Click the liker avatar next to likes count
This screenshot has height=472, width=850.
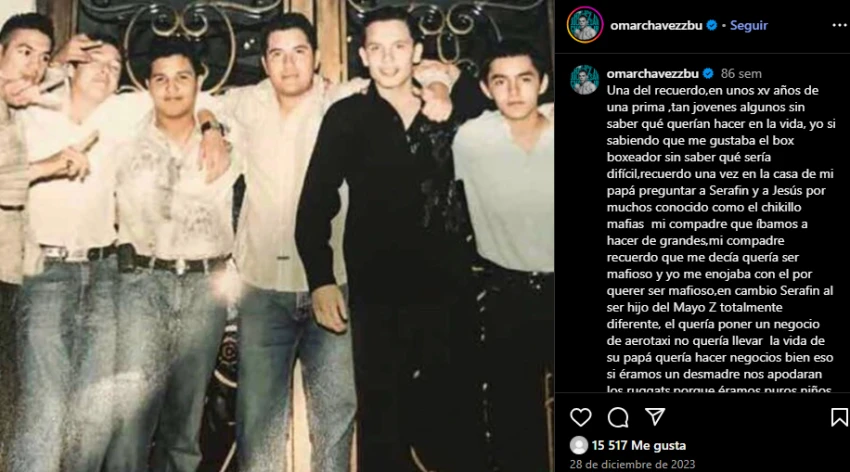[579, 445]
